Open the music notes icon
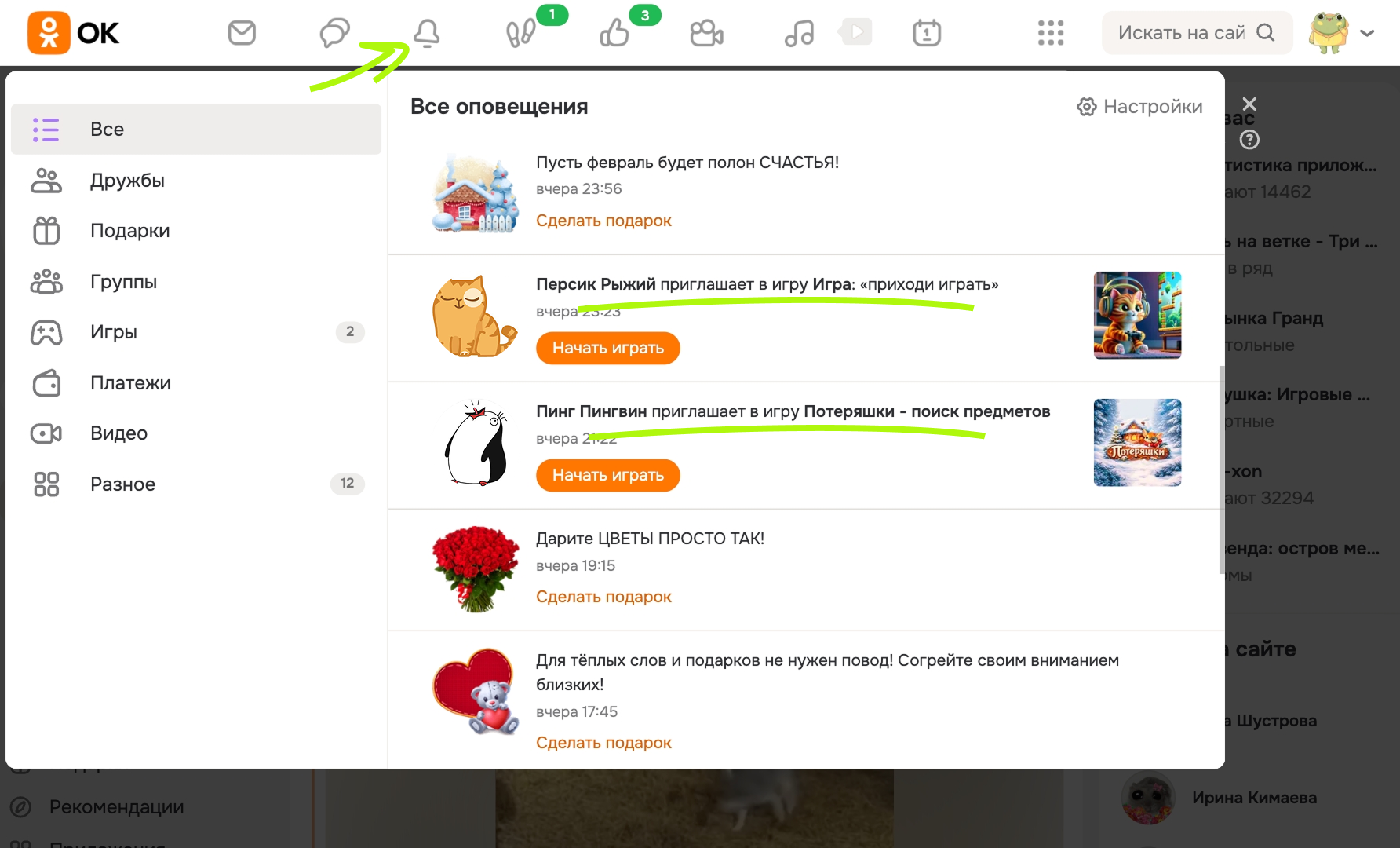Viewport: 1400px width, 848px height. (799, 33)
